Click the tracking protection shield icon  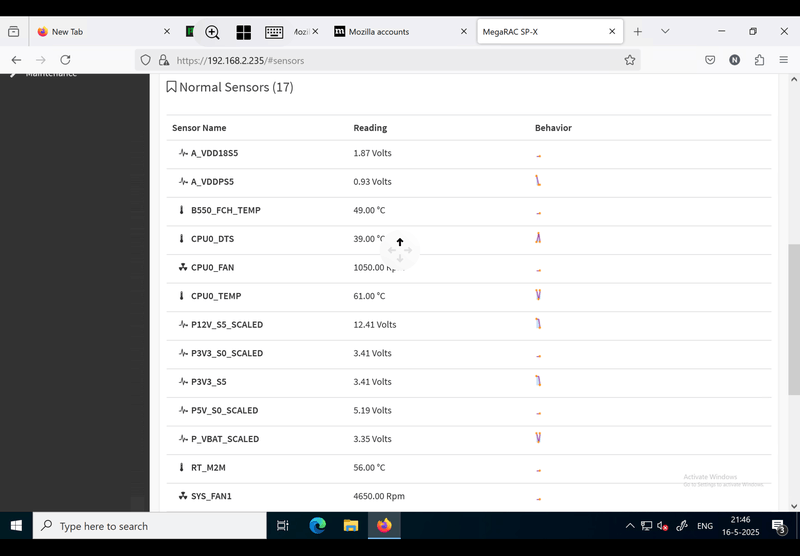(x=145, y=60)
